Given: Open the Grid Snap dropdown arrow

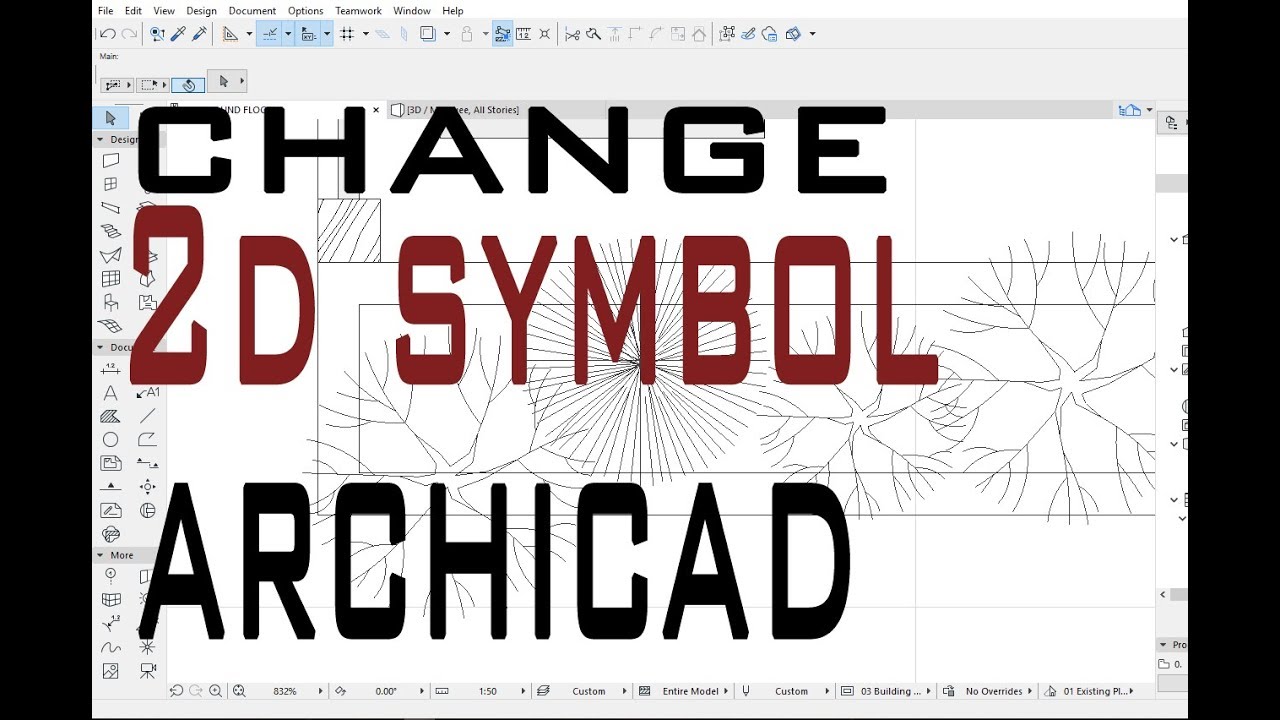Looking at the screenshot, I should (x=366, y=34).
